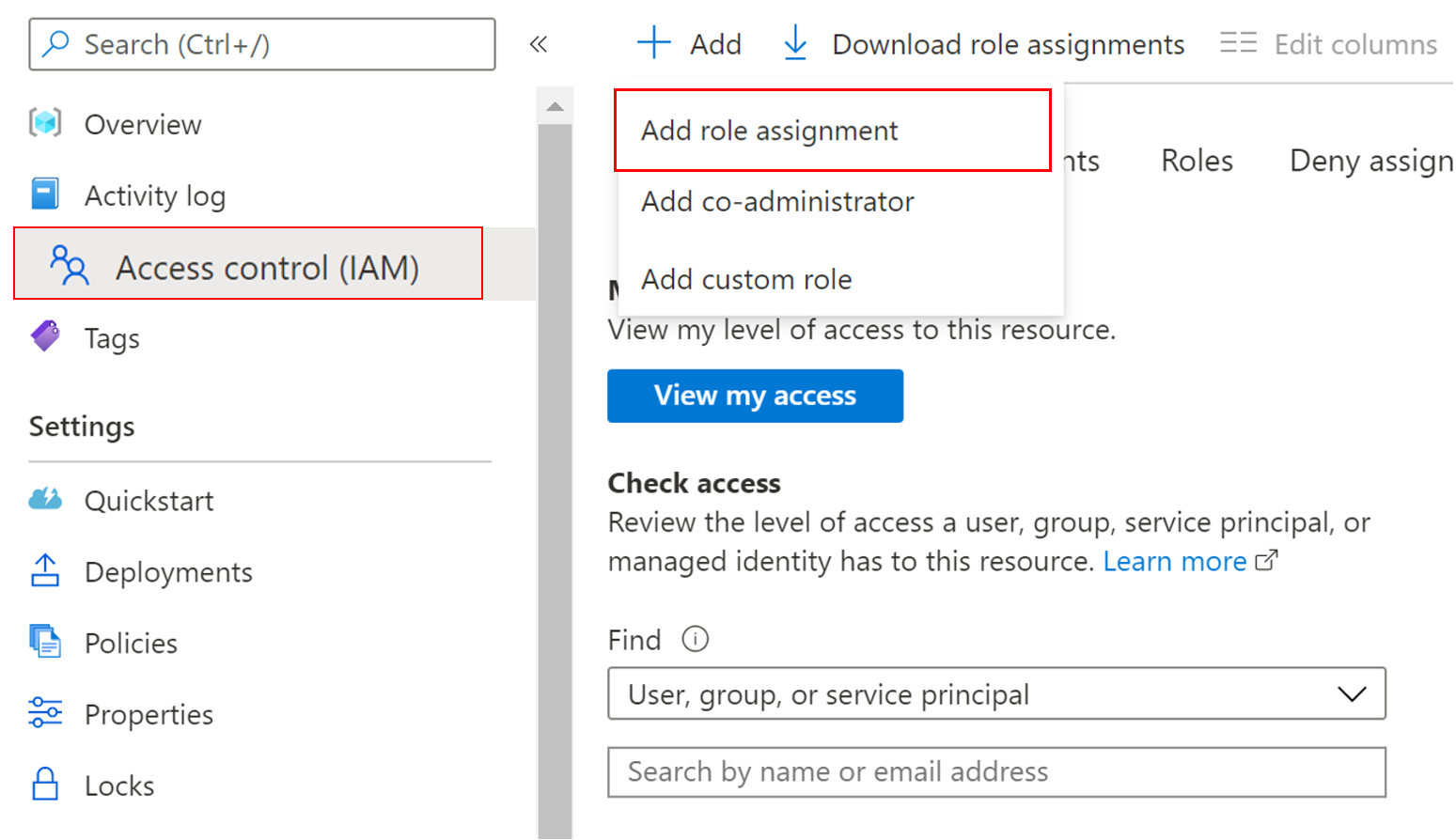The width and height of the screenshot is (1456, 840).
Task: Switch to the Roles tab
Action: [x=1196, y=160]
